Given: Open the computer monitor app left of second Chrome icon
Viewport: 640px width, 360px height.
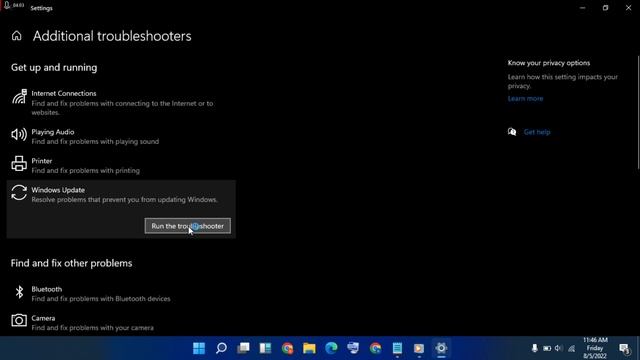Looking at the screenshot, I should coord(353,348).
